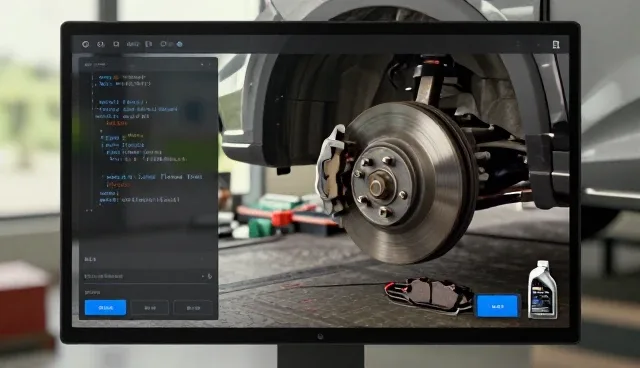Click the red underlined word in the code editor
The image size is (640, 368).
pyautogui.click(x=119, y=185)
